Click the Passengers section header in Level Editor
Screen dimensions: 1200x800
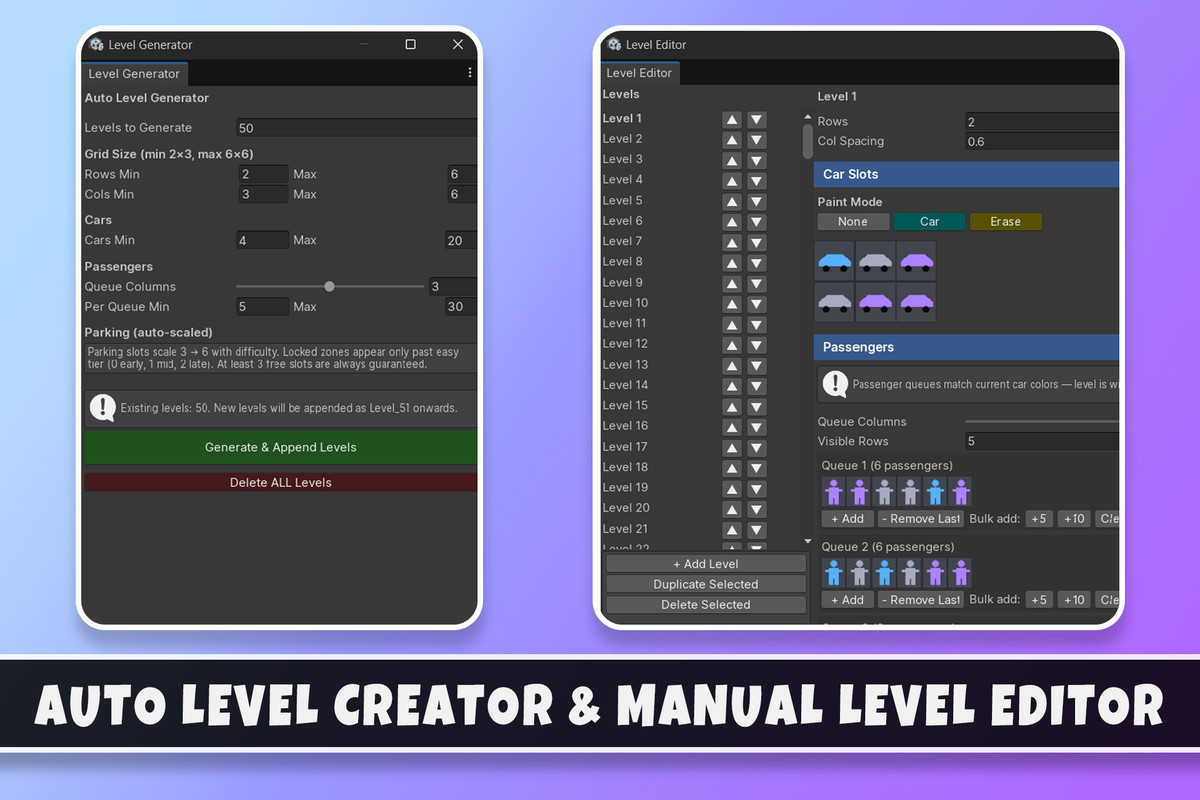tap(966, 347)
